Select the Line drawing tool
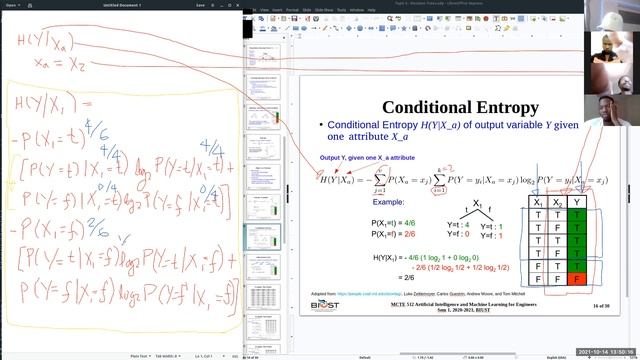Image resolution: width=640 pixels, height=360 pixels. (287, 28)
